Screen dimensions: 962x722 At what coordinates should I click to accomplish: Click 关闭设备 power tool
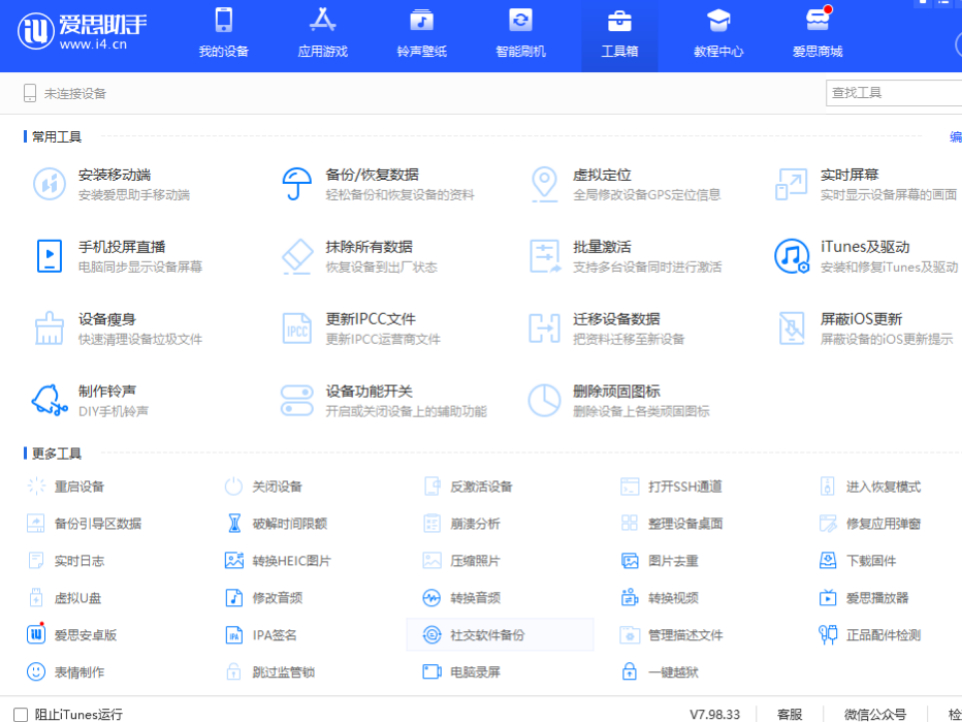click(264, 486)
